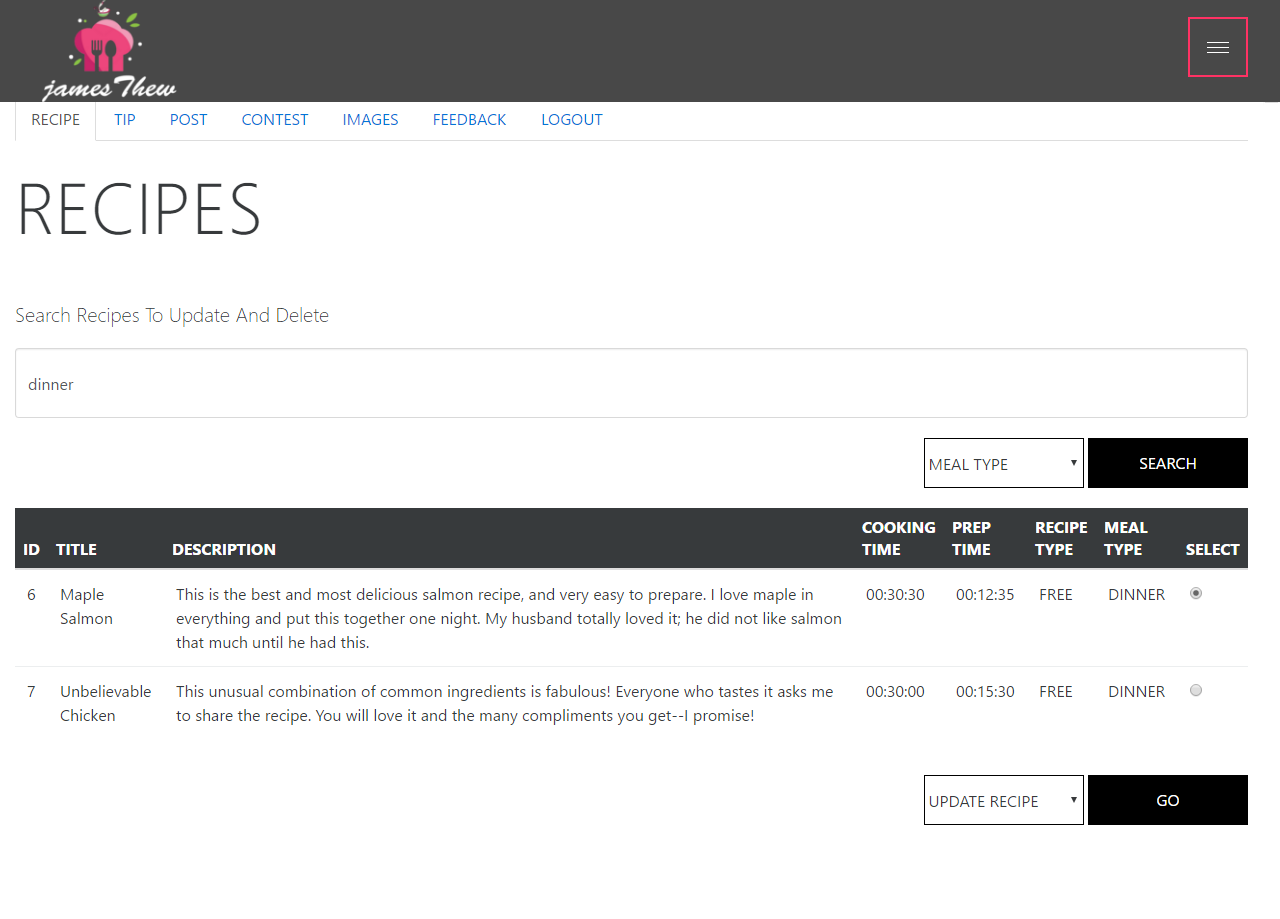Click the Logout tab

point(571,120)
